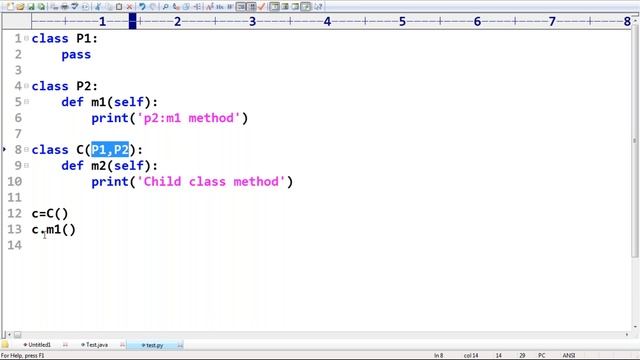Copy selection using the toolbar icon

tap(109, 7)
